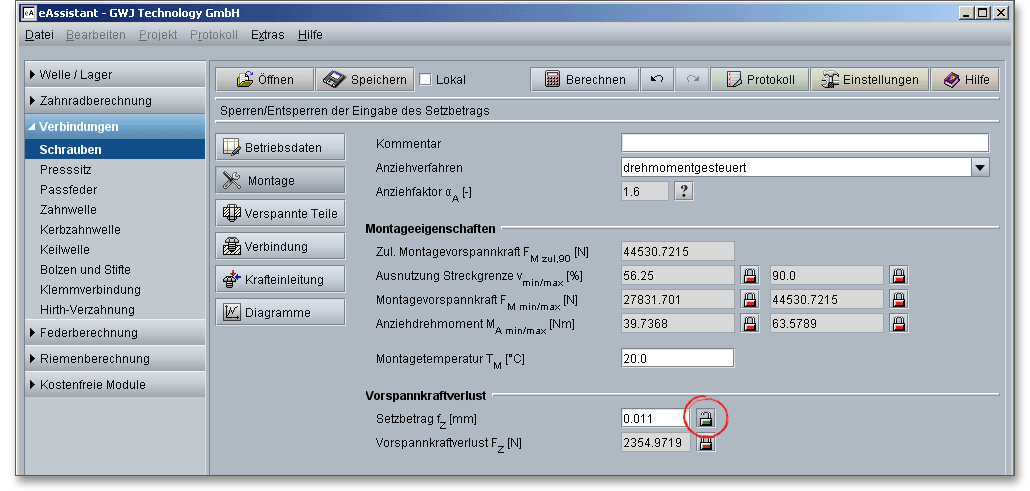Enable the Lokal checkbox

tap(425, 80)
